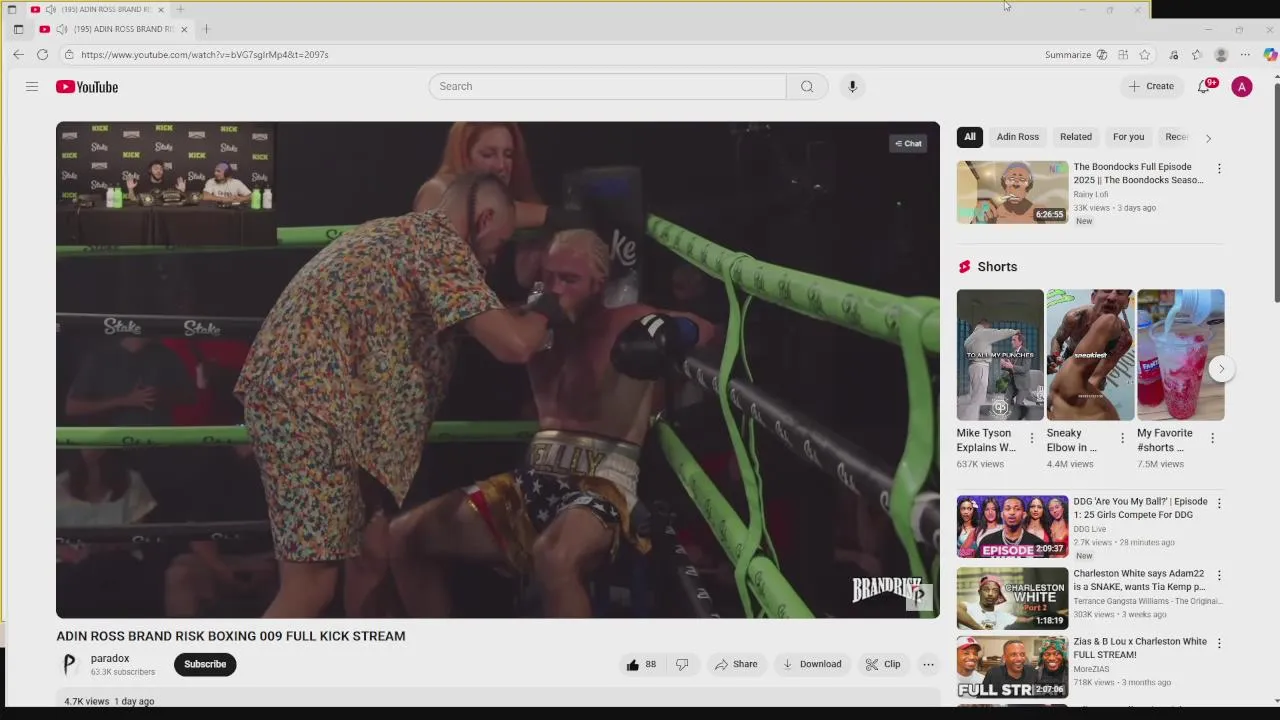
Task: Open Sneaky Elbow short thumbnail
Action: pos(1090,355)
